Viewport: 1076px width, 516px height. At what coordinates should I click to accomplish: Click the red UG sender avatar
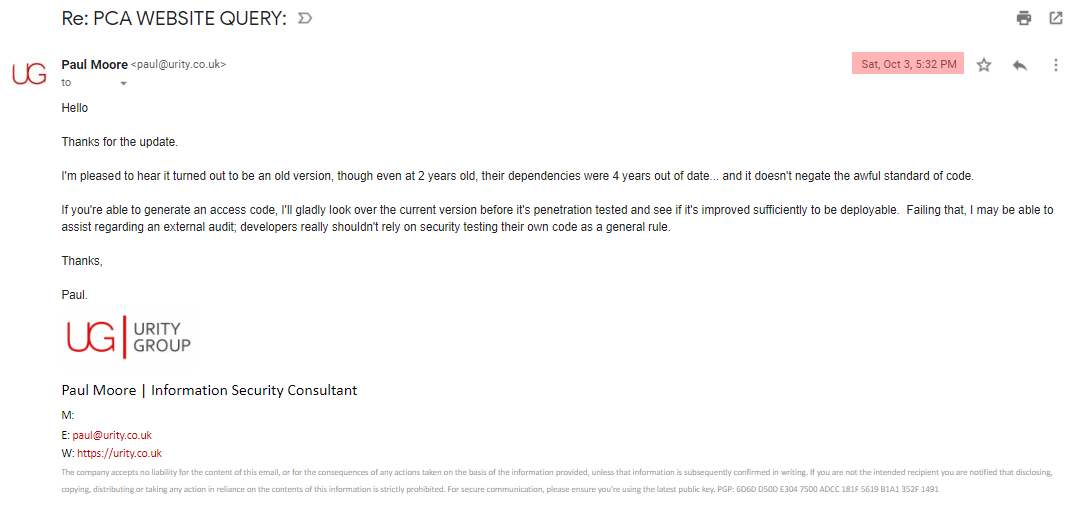(29, 73)
